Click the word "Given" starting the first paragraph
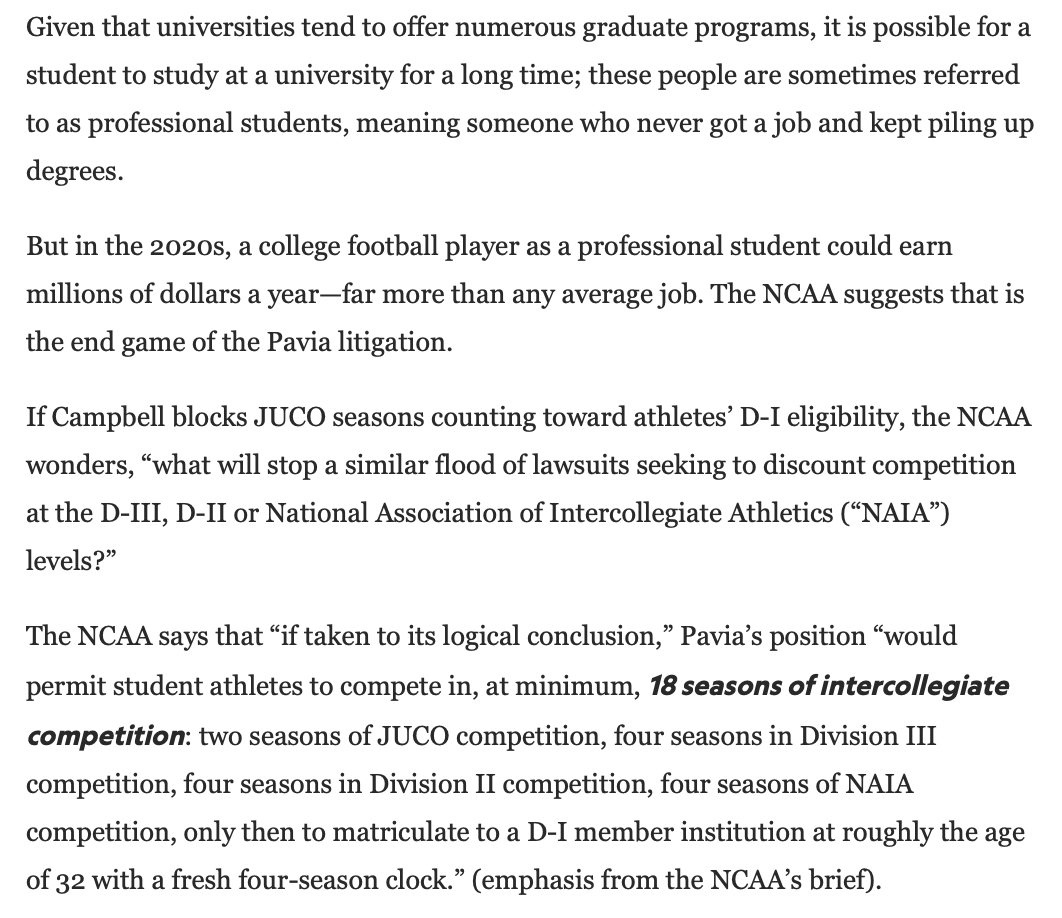 click(x=54, y=27)
